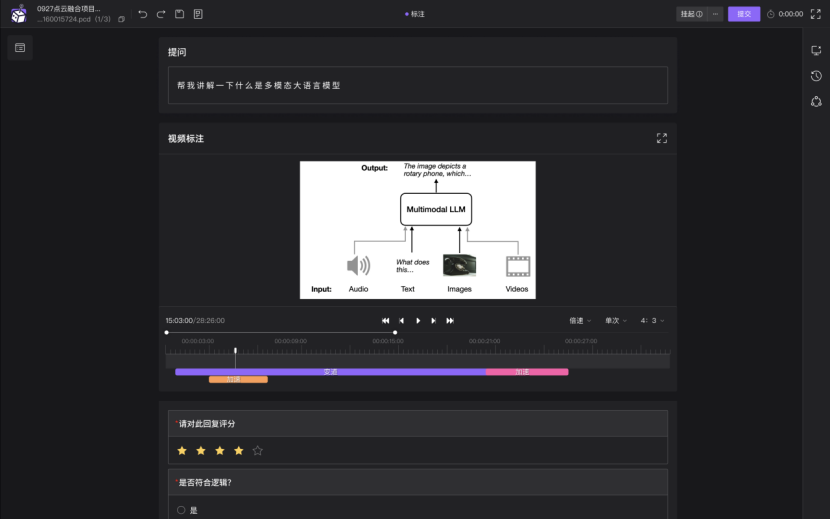Click the range slider start handle
Image resolution: width=830 pixels, height=519 pixels.
167,333
